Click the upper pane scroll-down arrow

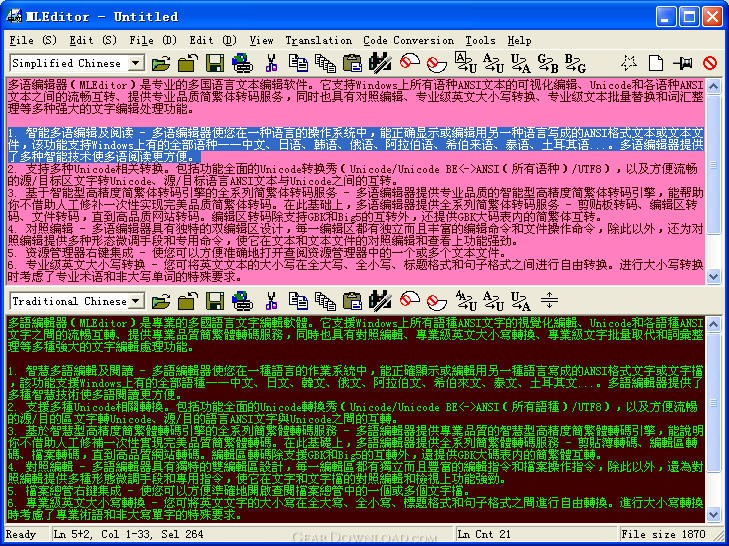coord(713,276)
